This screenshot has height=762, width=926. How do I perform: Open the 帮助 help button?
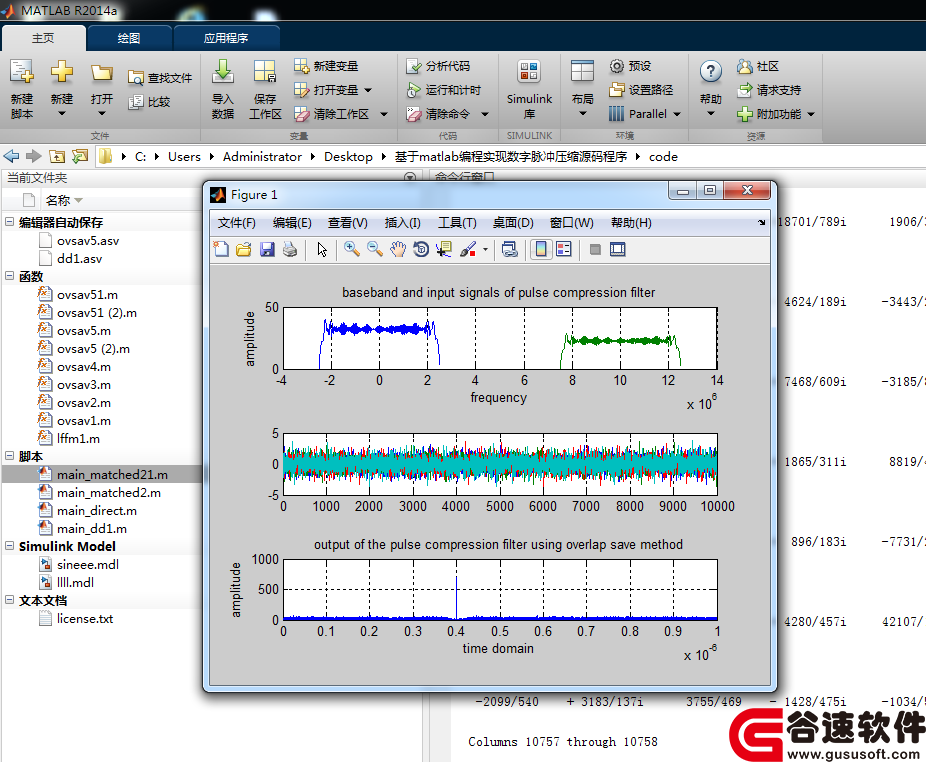click(710, 89)
